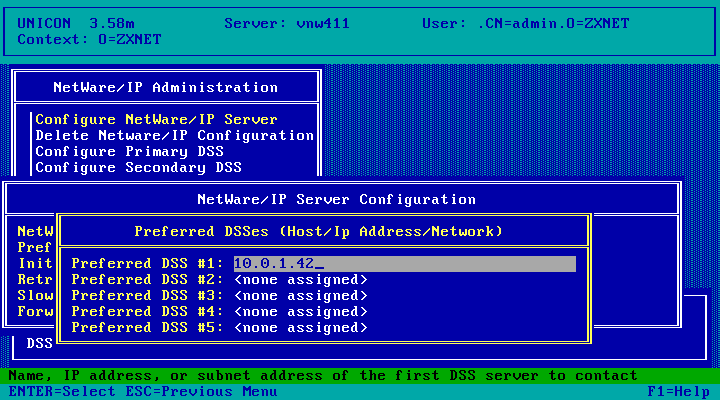Click the truncated Pref row behind dialog

34,248
